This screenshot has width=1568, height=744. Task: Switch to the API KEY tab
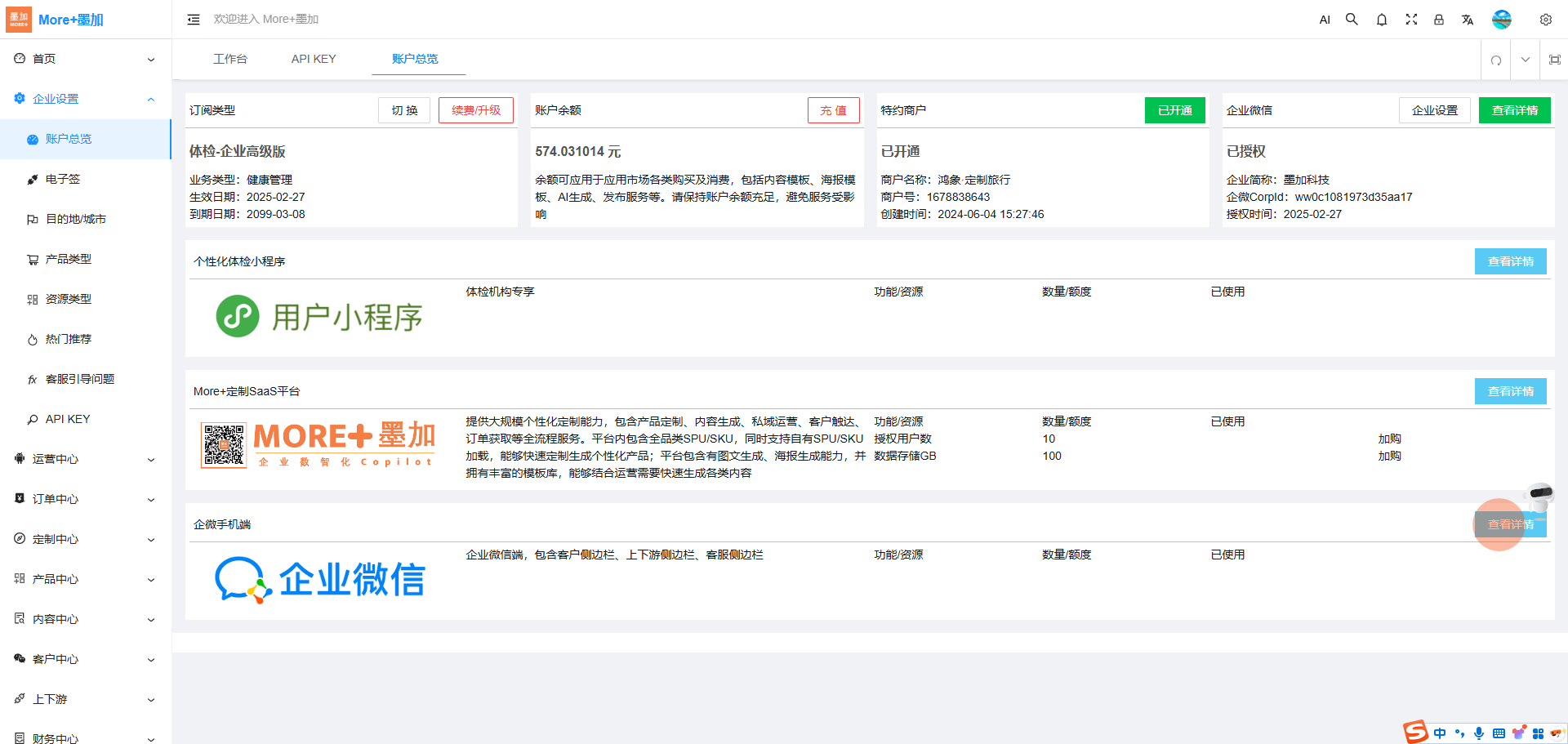314,59
